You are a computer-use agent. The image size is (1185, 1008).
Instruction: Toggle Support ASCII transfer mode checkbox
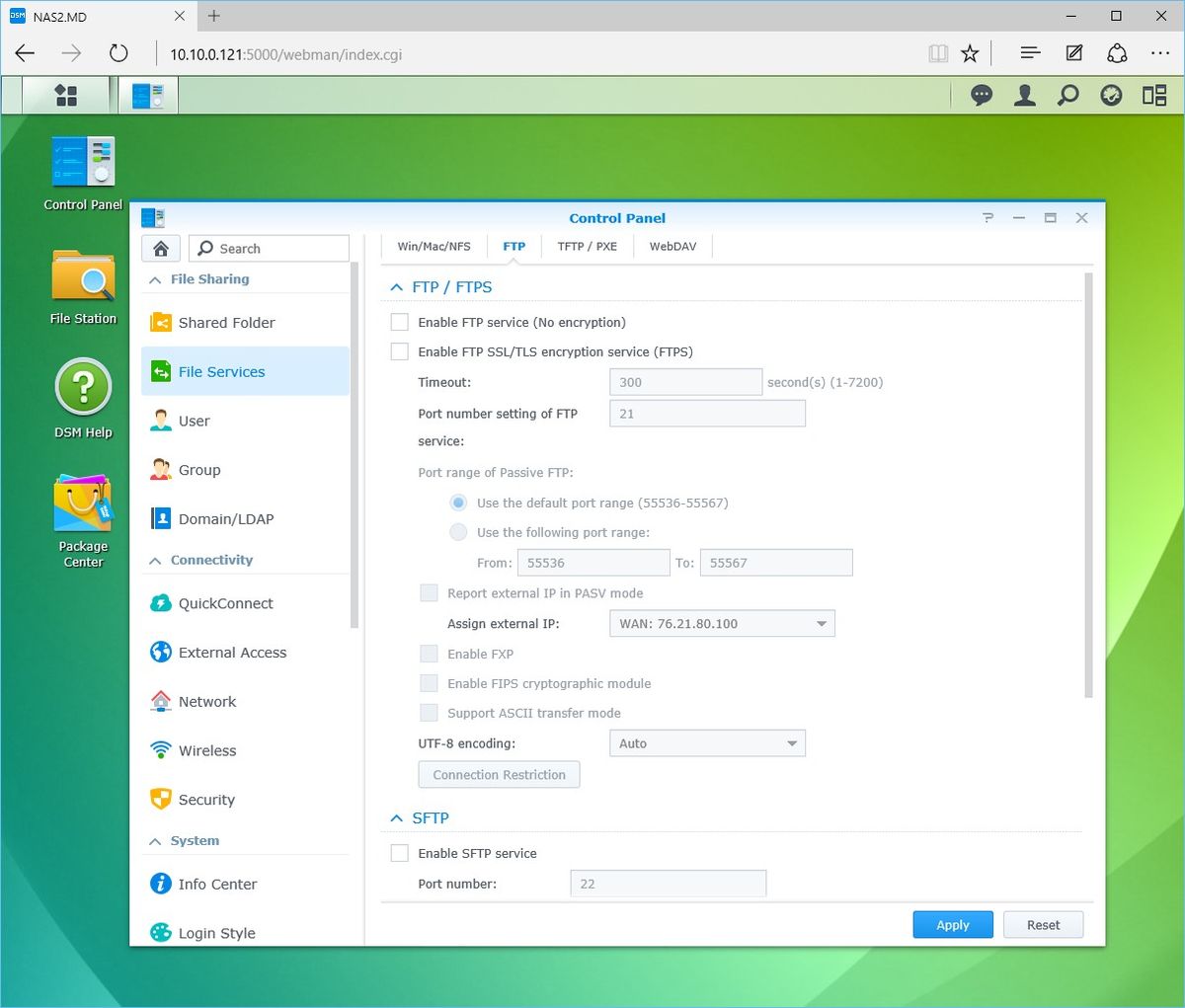(429, 713)
